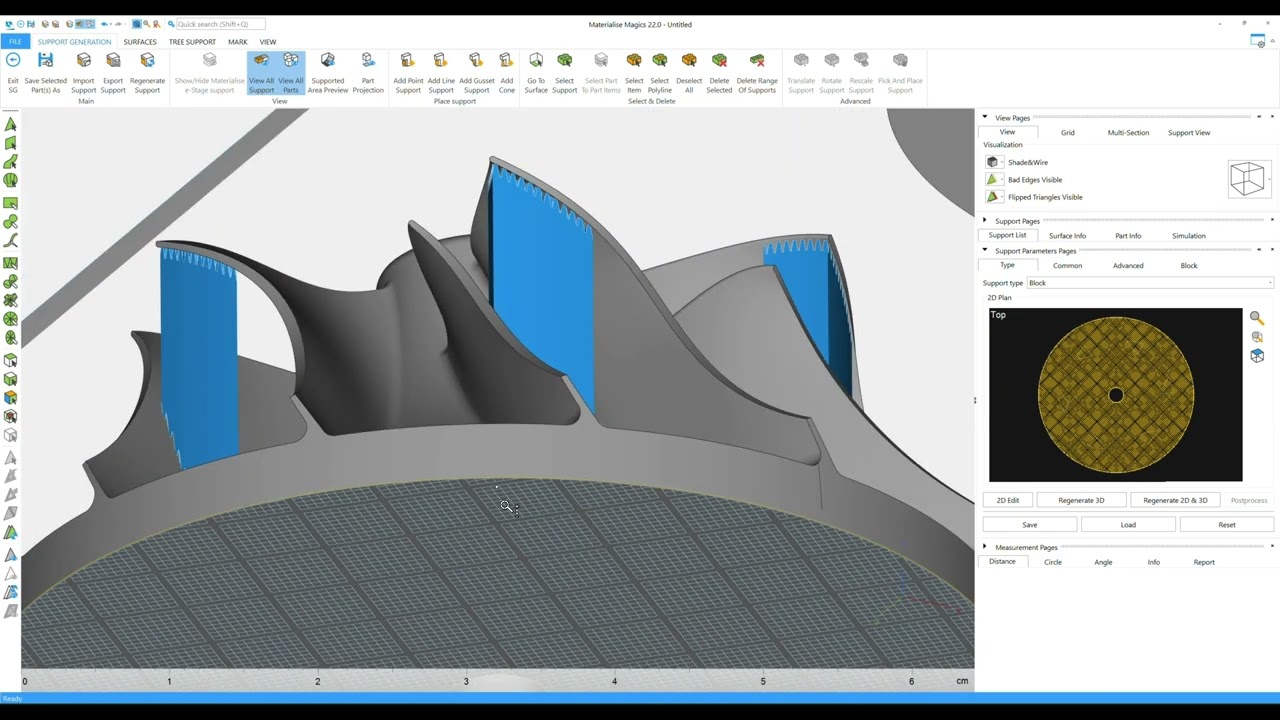Click the 2D Plan top view thumbnail
Image resolution: width=1280 pixels, height=720 pixels.
click(1116, 395)
